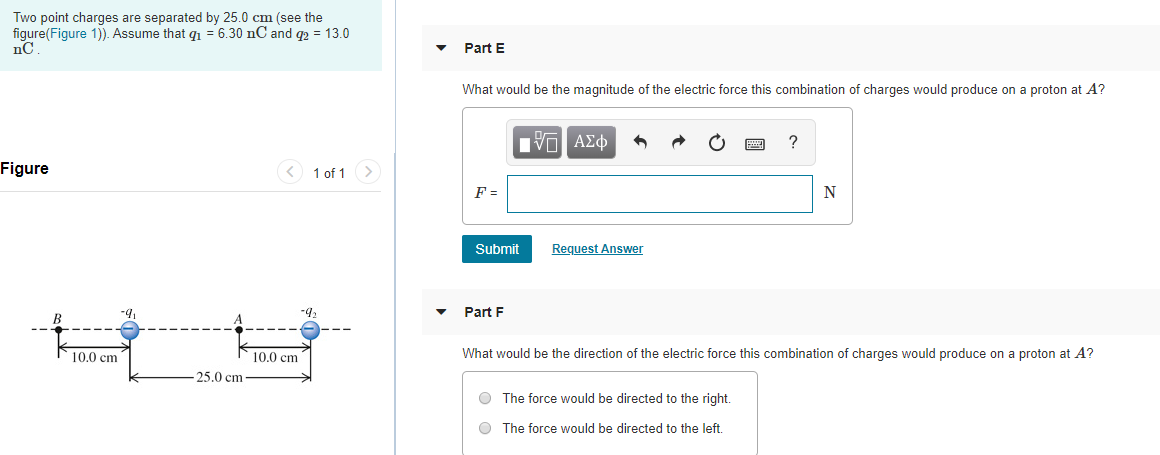Click the redo arrow icon

679,142
